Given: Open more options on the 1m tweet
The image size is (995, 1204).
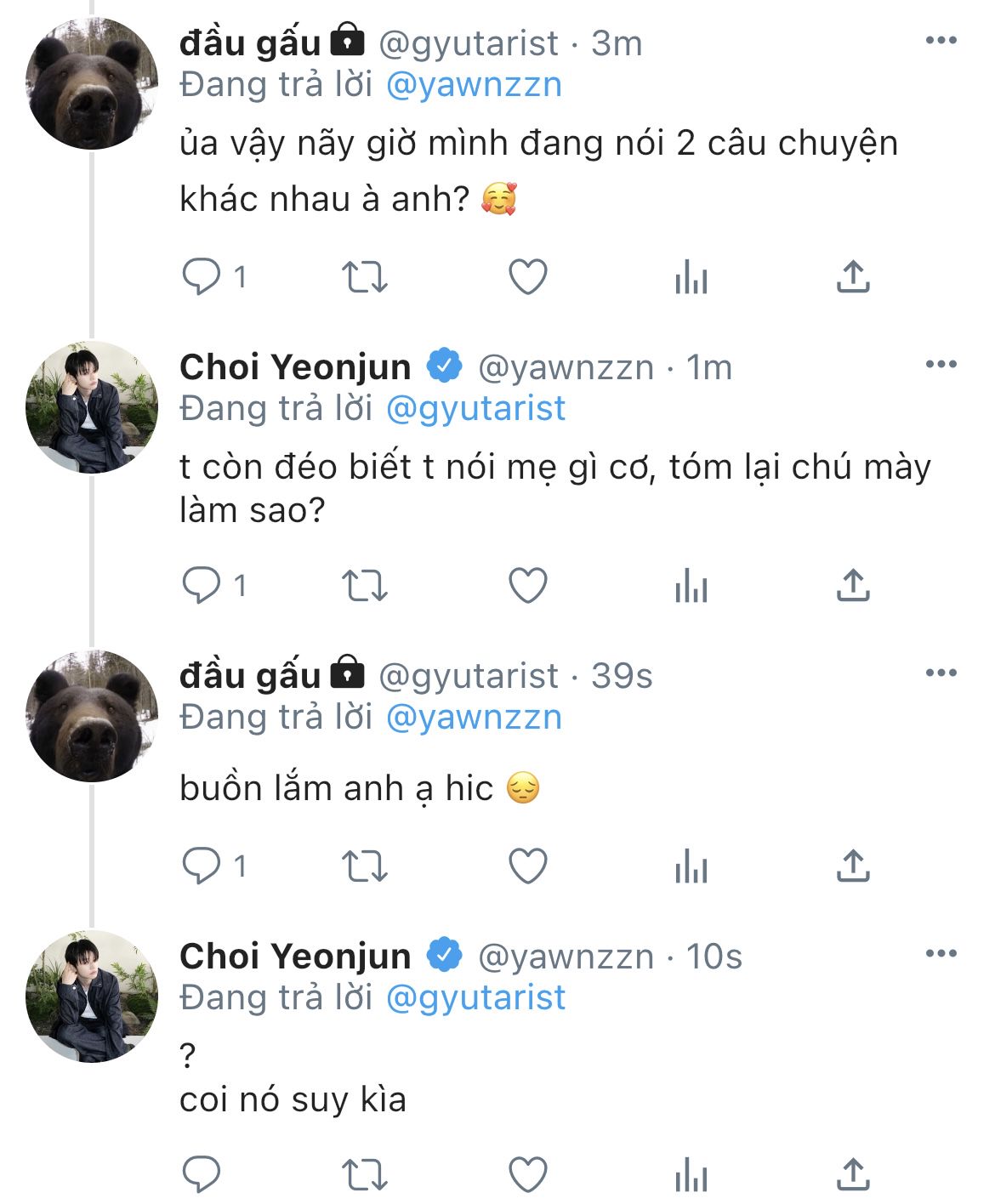Looking at the screenshot, I should click(941, 365).
